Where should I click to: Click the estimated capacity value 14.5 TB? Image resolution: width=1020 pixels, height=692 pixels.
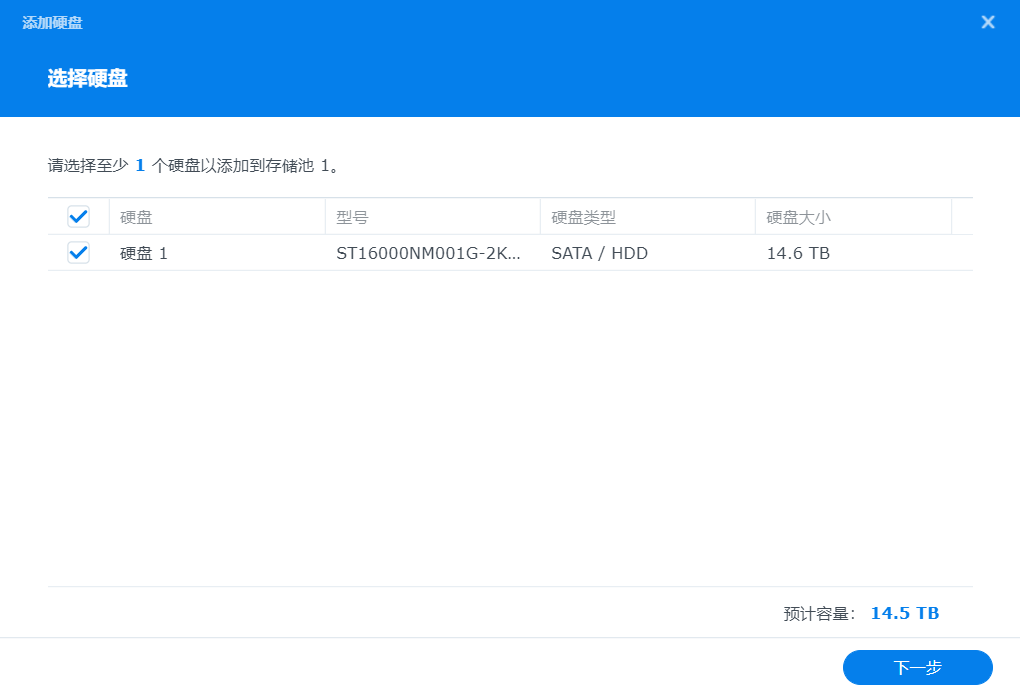(x=903, y=613)
